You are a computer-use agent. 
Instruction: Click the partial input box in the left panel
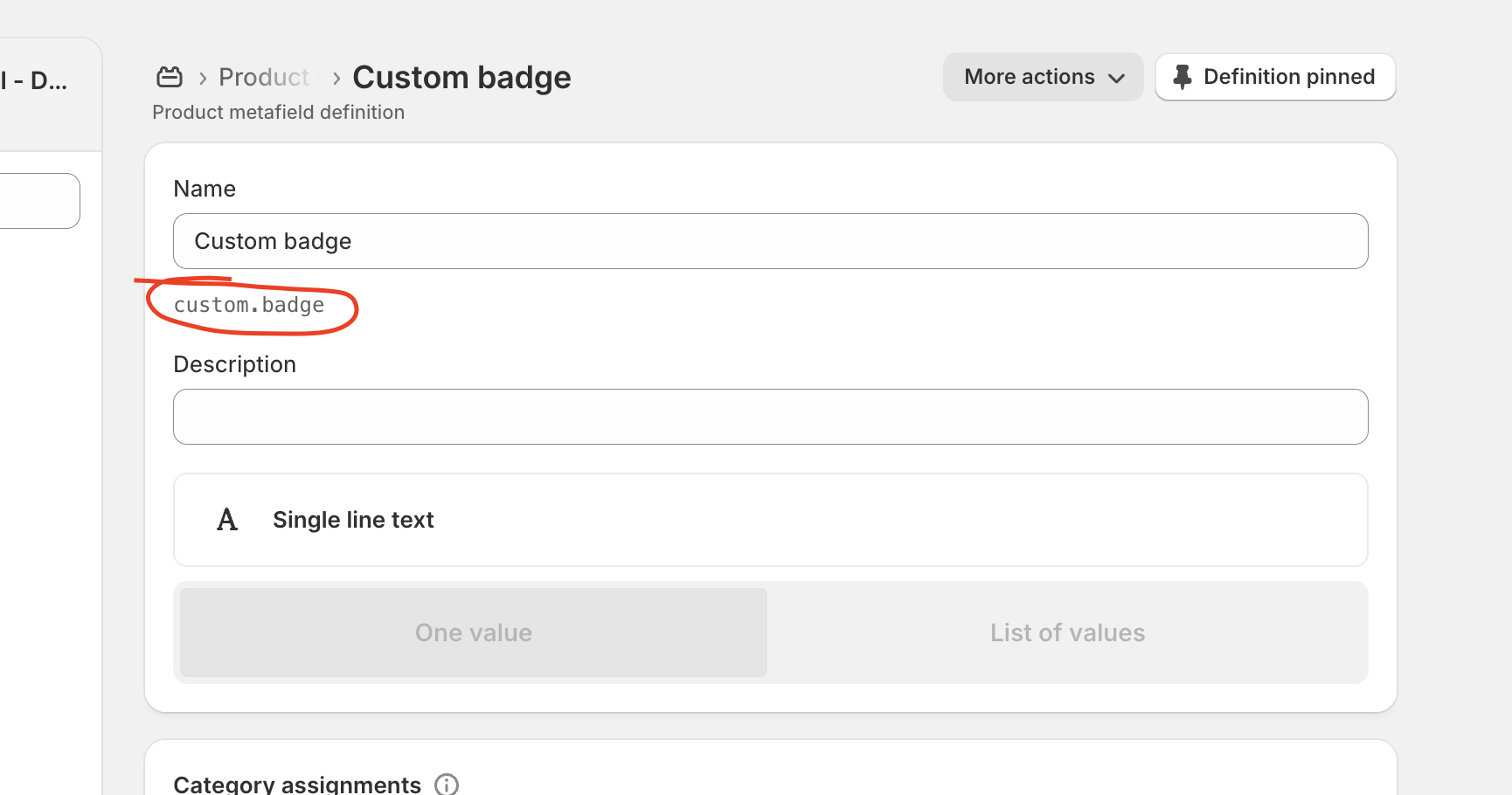click(x=39, y=201)
